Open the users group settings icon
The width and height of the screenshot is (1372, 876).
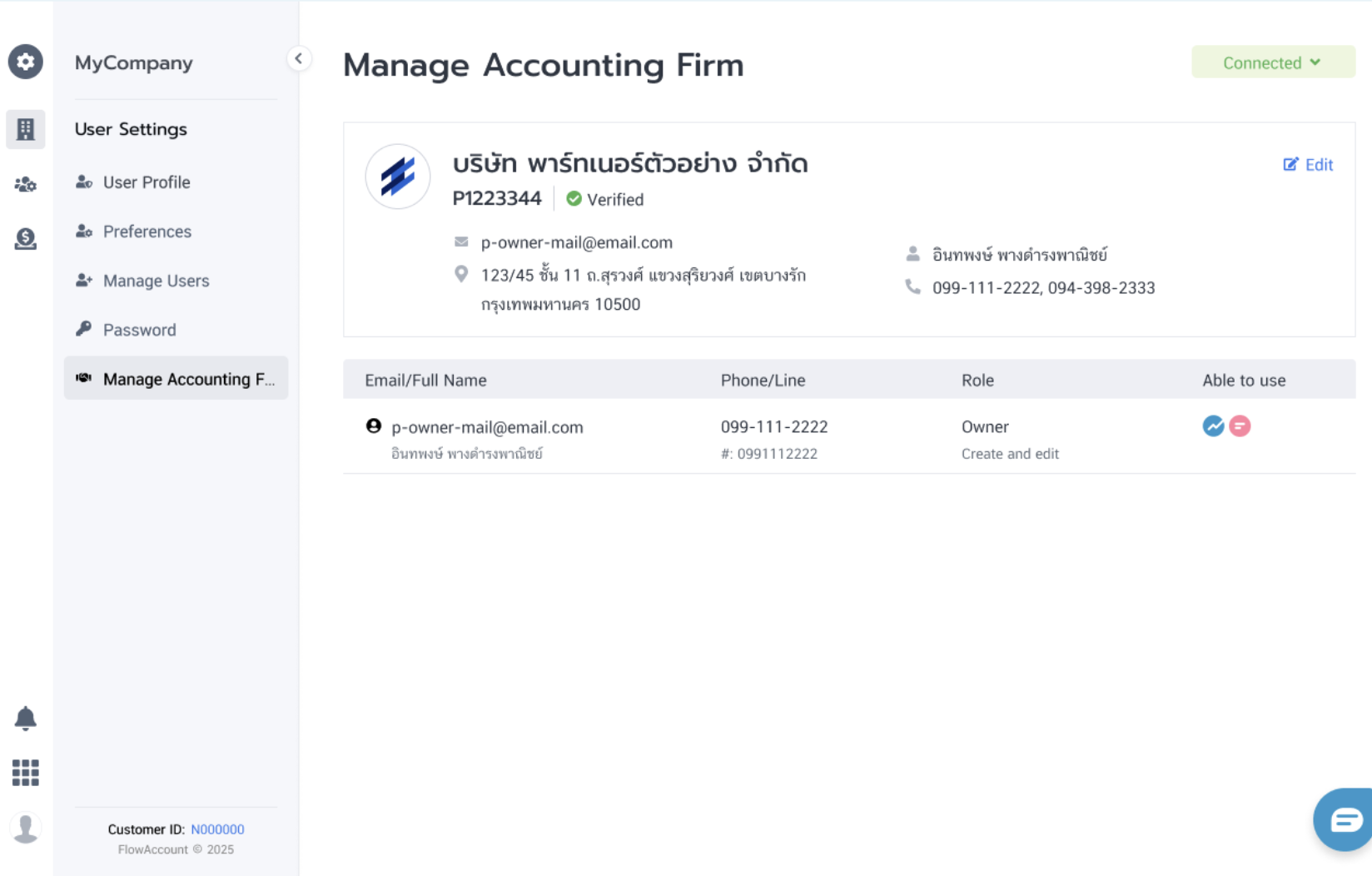pos(26,184)
